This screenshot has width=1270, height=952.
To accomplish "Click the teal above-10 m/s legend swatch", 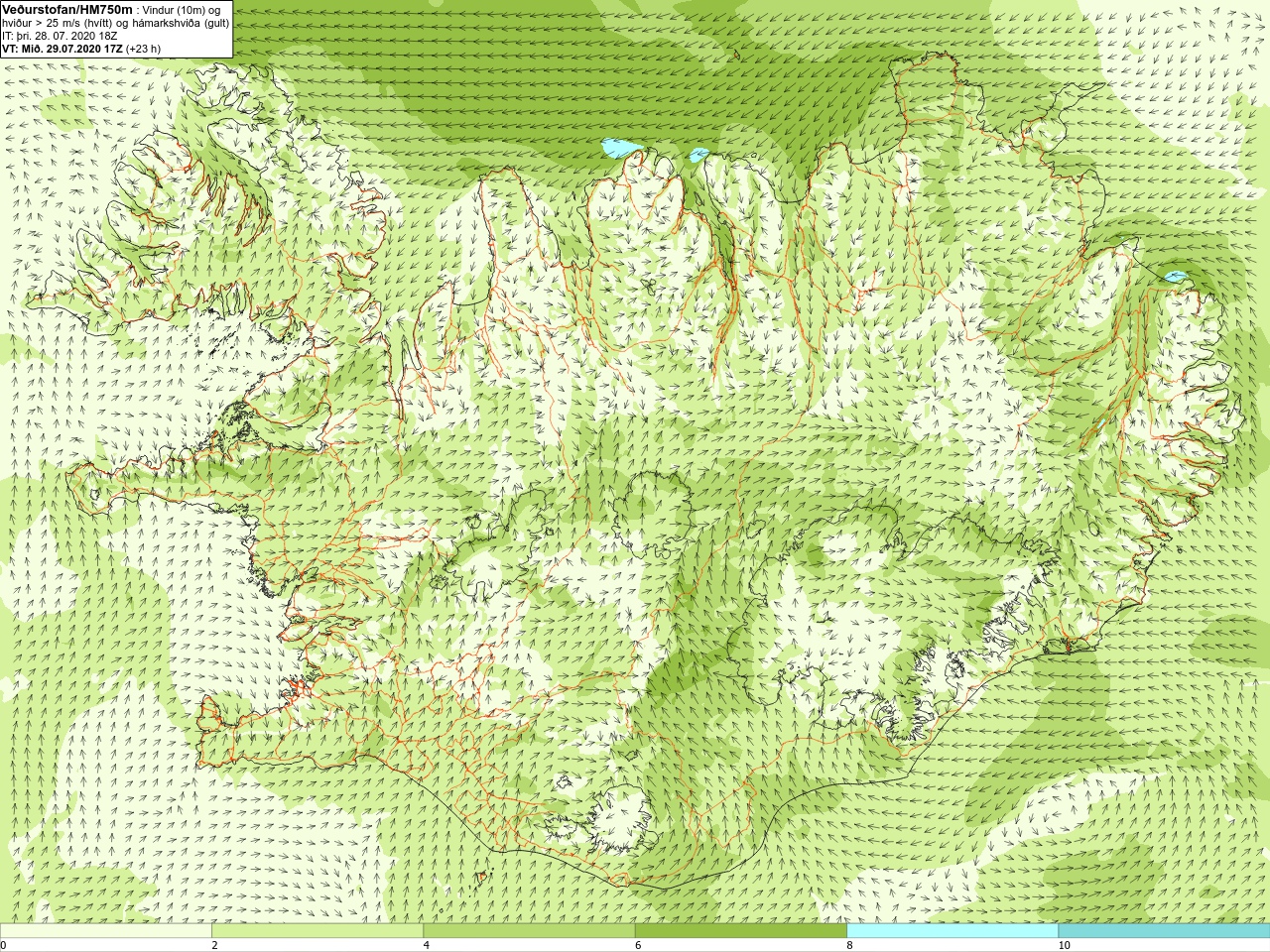I will pos(1164,931).
